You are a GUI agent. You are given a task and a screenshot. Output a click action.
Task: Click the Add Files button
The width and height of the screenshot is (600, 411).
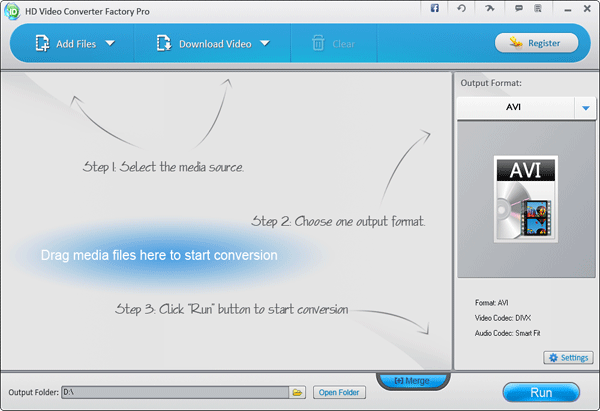point(65,44)
